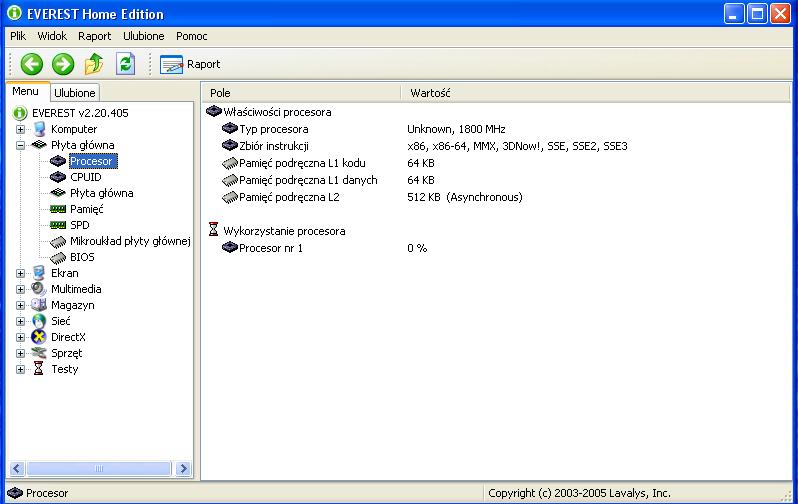Image resolution: width=798 pixels, height=504 pixels.
Task: Select the Mikroukład płyty głównej tree item
Action: (130, 241)
